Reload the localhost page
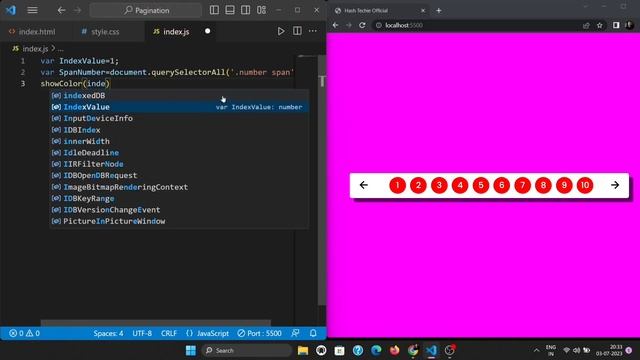The width and height of the screenshot is (640, 360). click(x=362, y=25)
